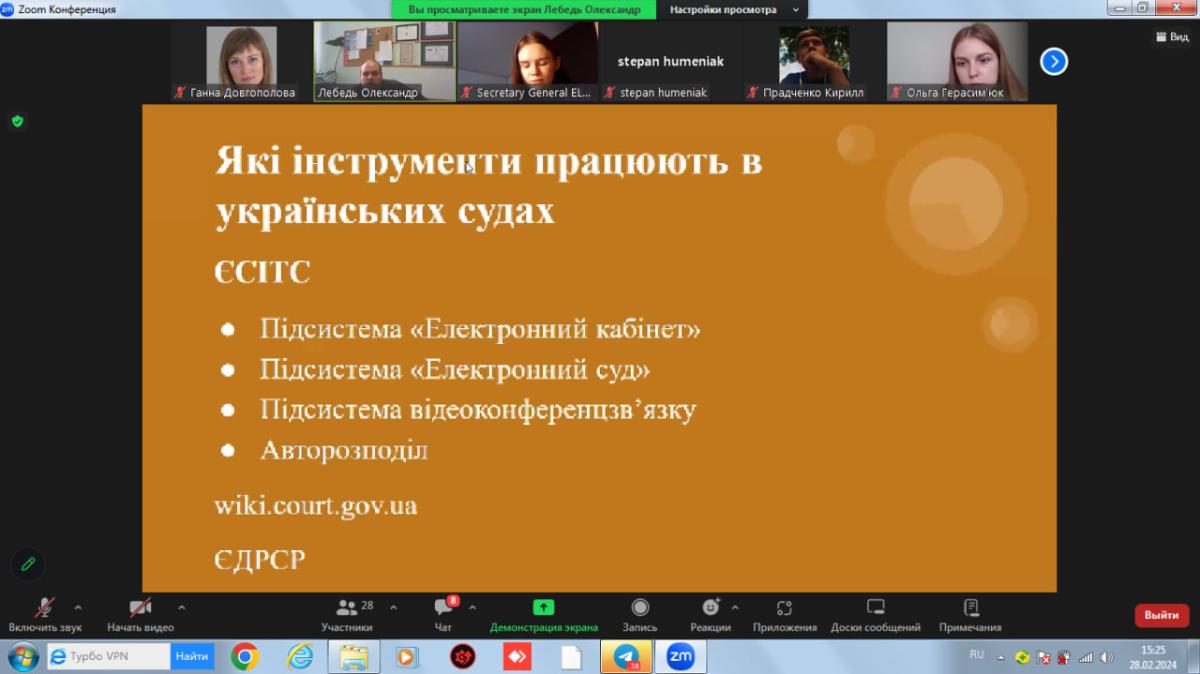Click the Запись record button
Image resolution: width=1200 pixels, height=674 pixels.
click(640, 614)
